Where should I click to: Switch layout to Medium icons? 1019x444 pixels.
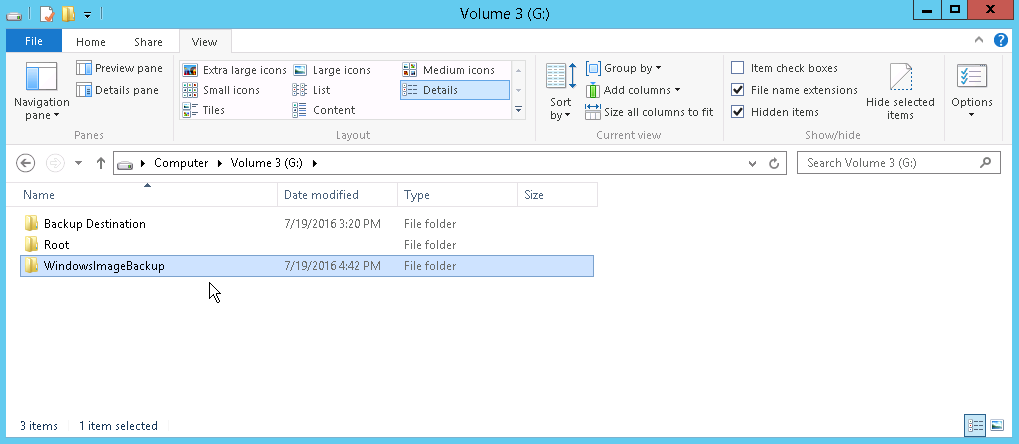[449, 70]
